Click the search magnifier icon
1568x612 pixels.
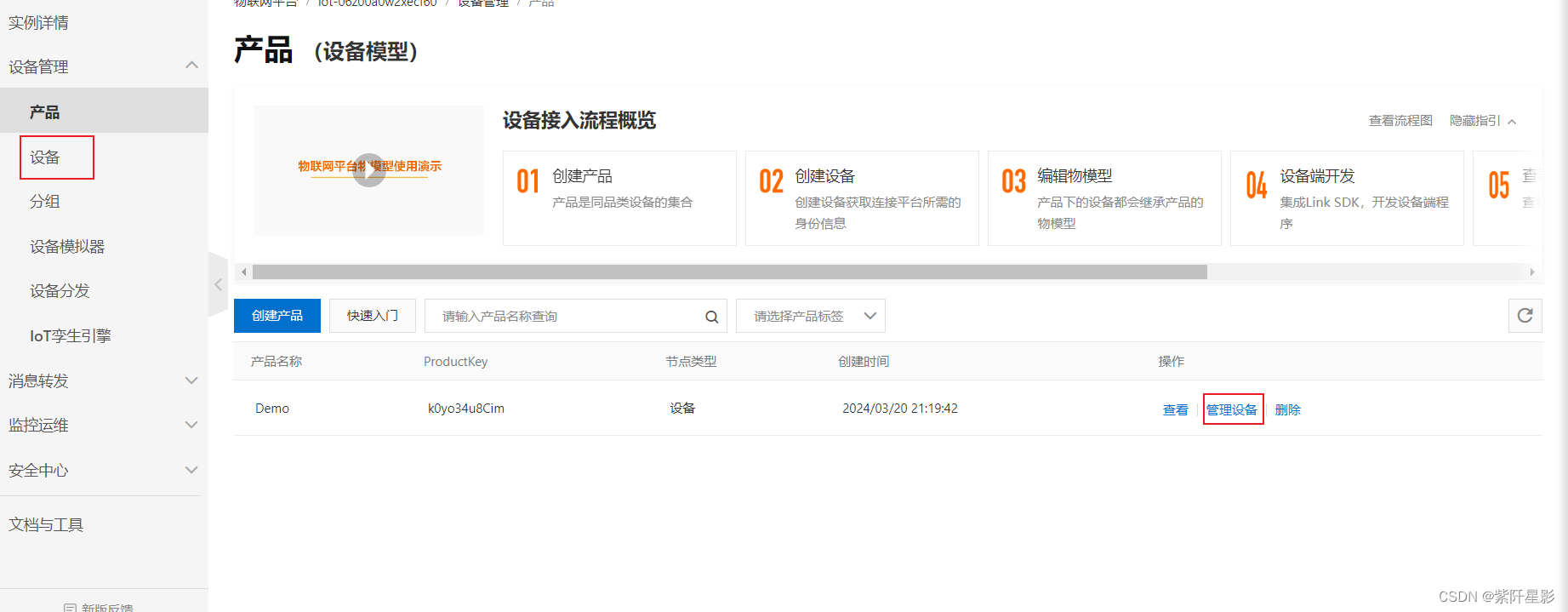coord(711,317)
